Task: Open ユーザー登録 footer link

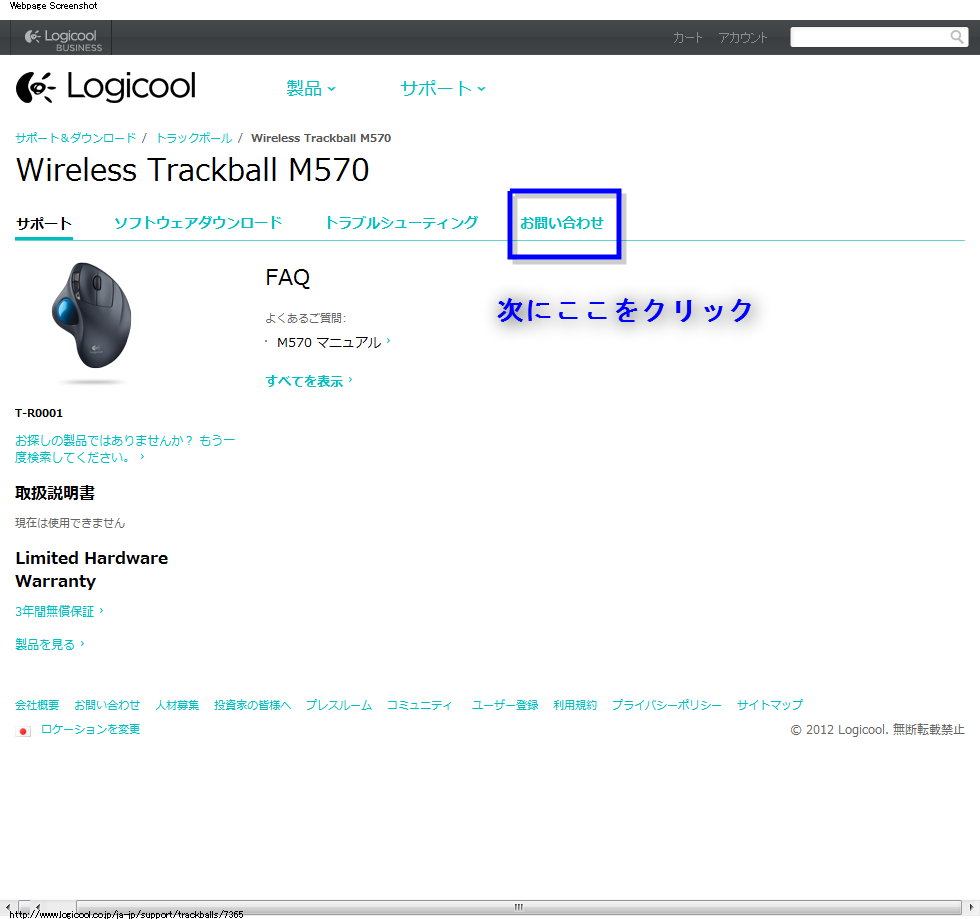Action: [505, 705]
